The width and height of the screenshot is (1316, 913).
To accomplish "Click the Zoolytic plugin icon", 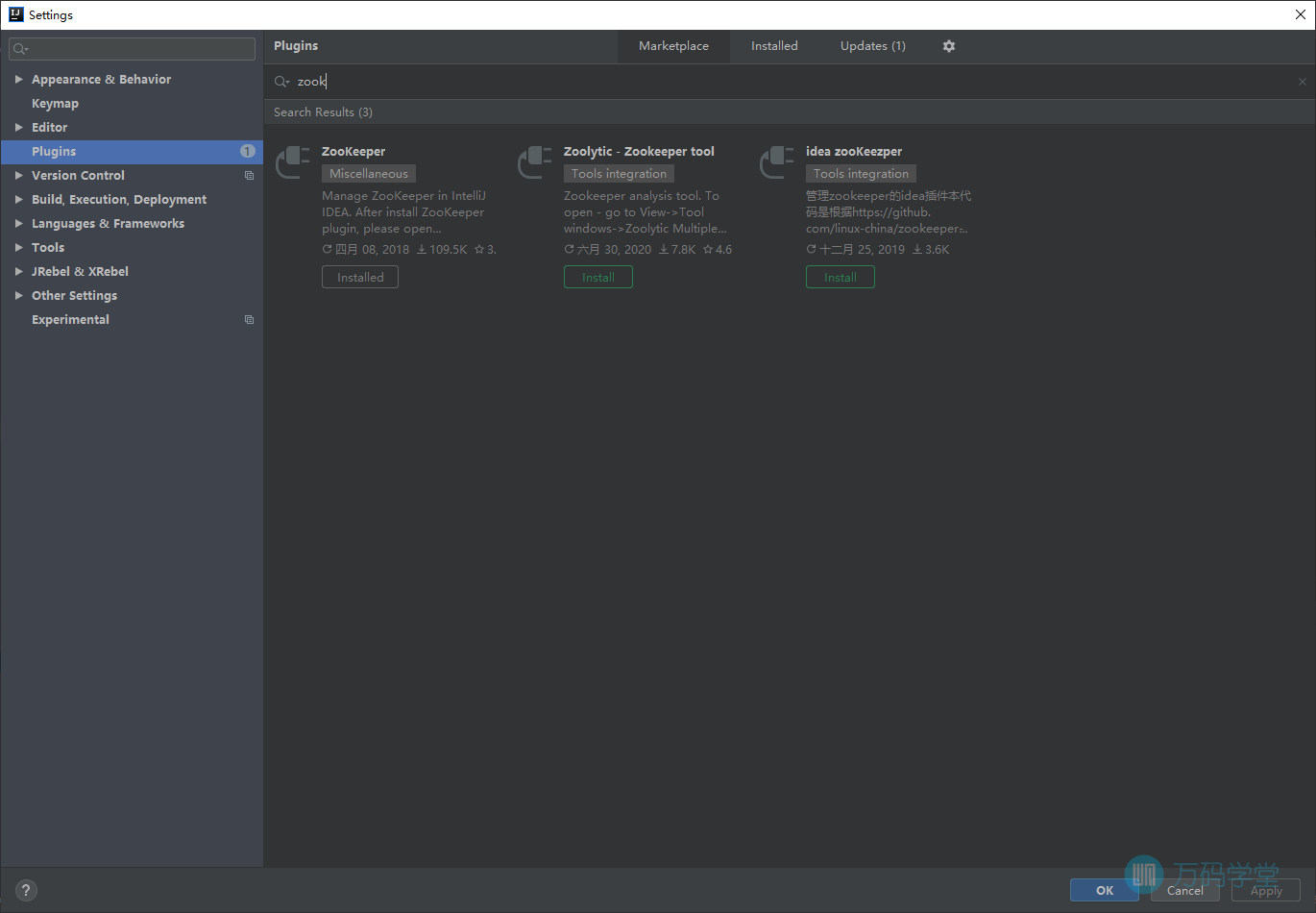I will point(535,162).
